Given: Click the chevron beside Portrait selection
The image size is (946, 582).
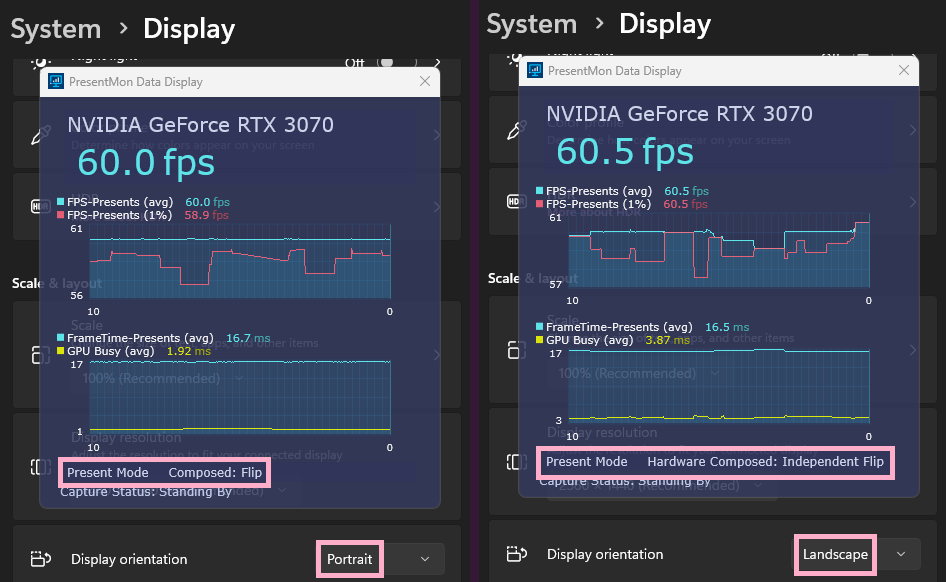Looking at the screenshot, I should pyautogui.click(x=425, y=559).
